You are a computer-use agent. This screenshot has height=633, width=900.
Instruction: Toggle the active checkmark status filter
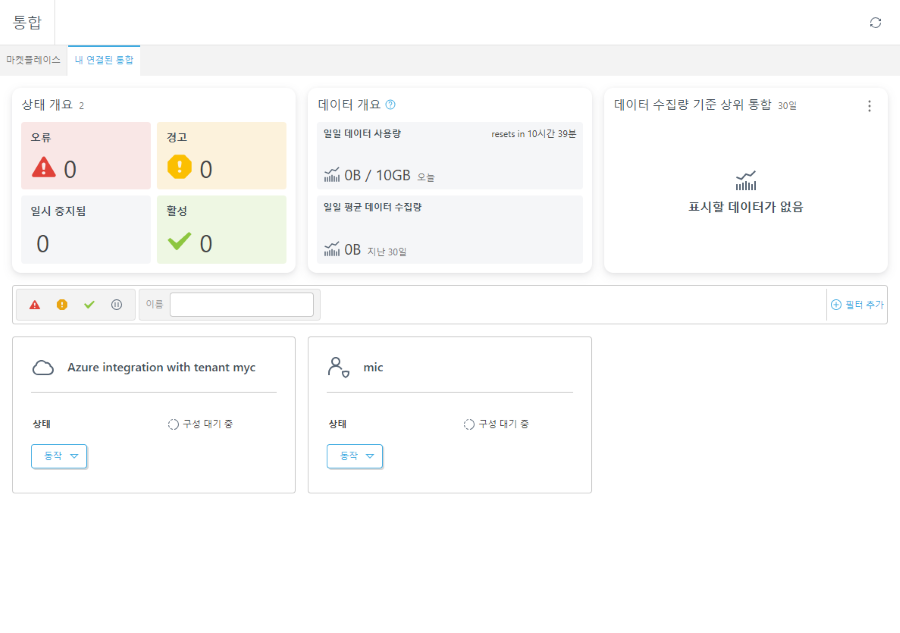coord(89,305)
